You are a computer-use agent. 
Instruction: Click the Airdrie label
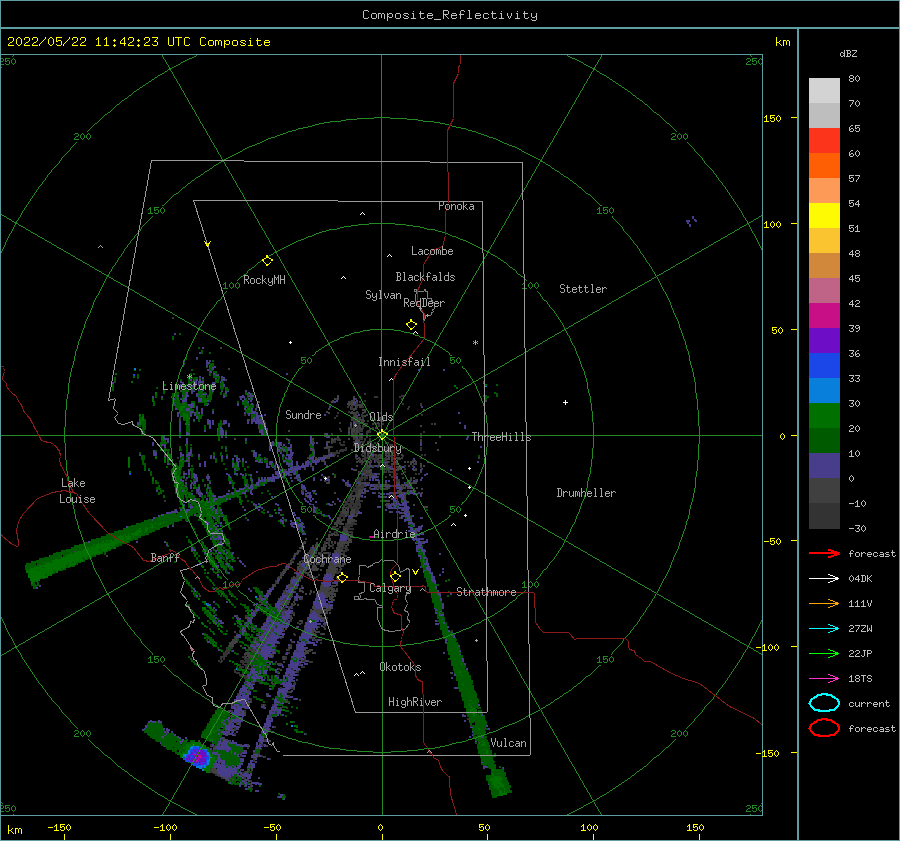[x=394, y=534]
